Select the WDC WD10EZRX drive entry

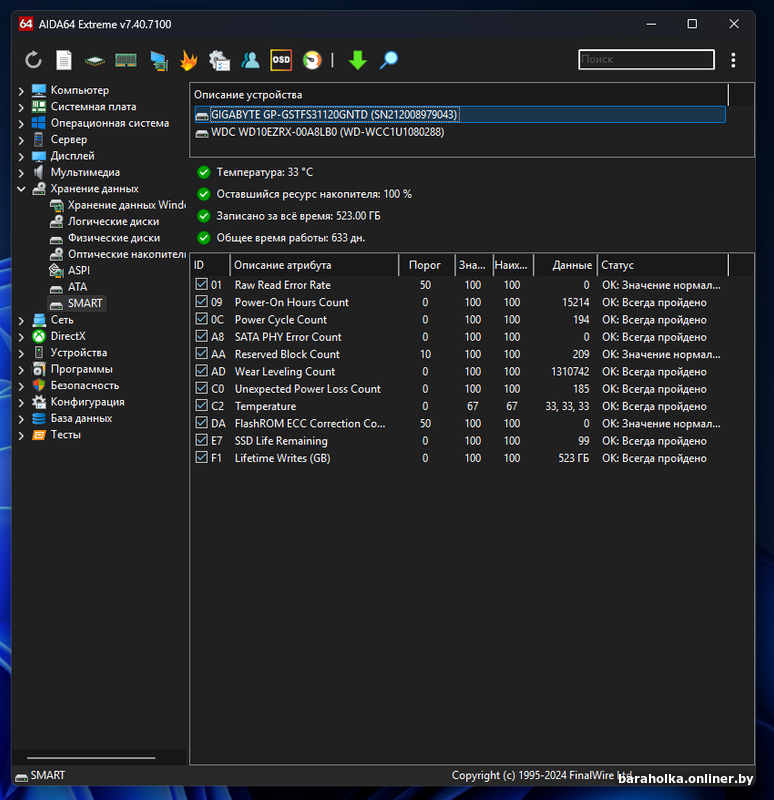point(327,132)
